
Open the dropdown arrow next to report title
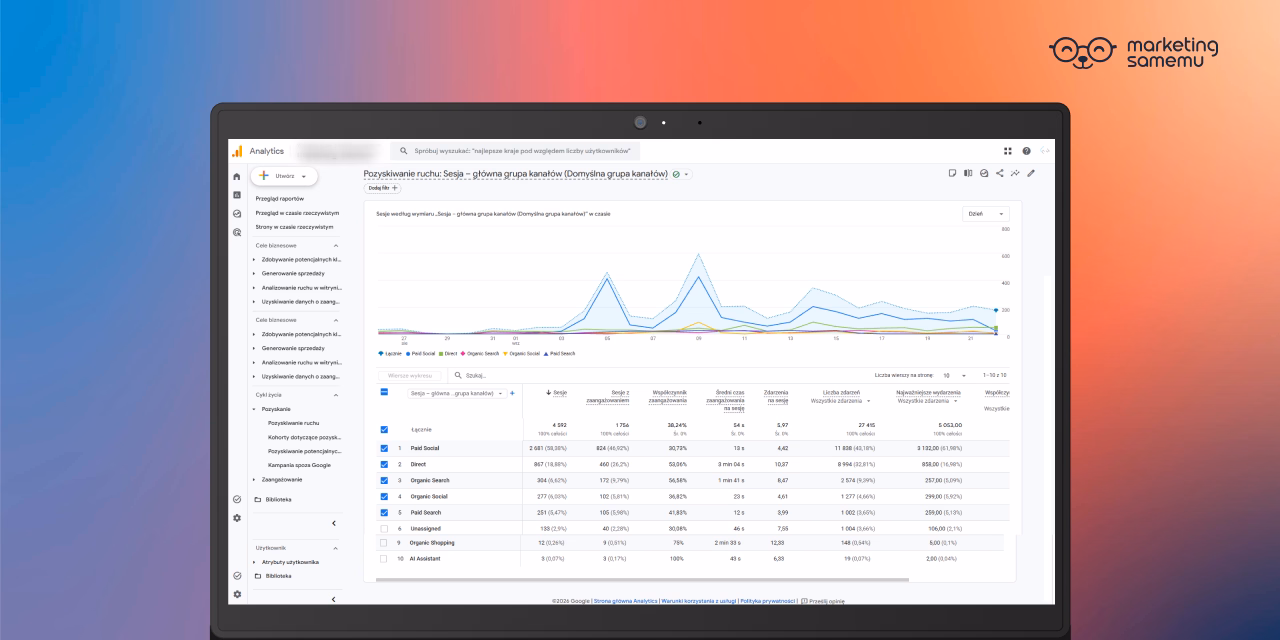pyautogui.click(x=688, y=174)
